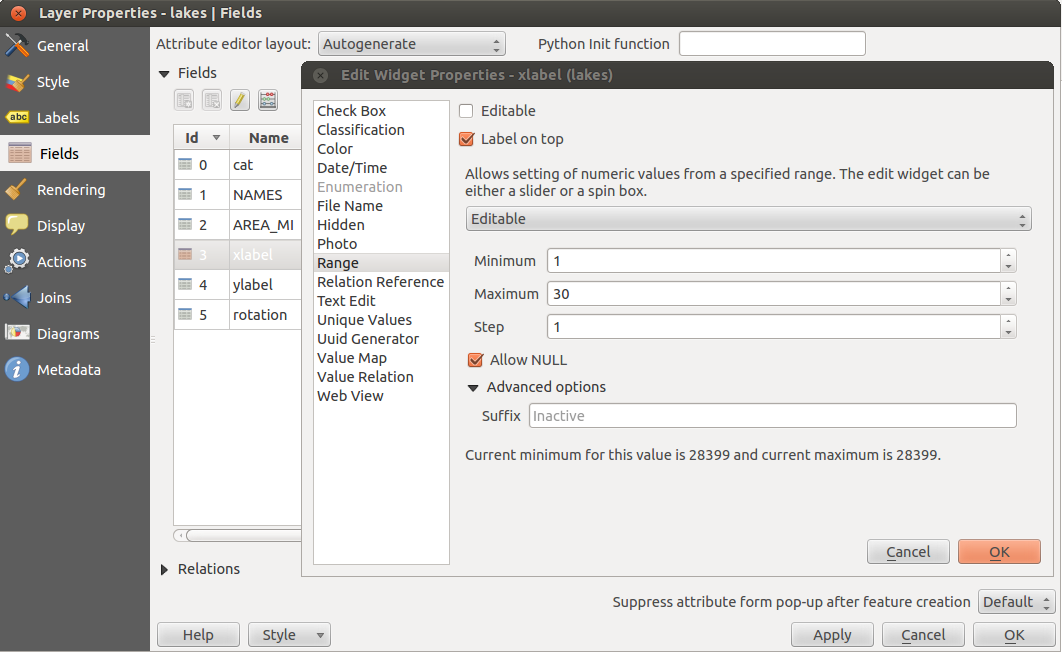Click the Delete column icon
The width and height of the screenshot is (1062, 652).
212,100
